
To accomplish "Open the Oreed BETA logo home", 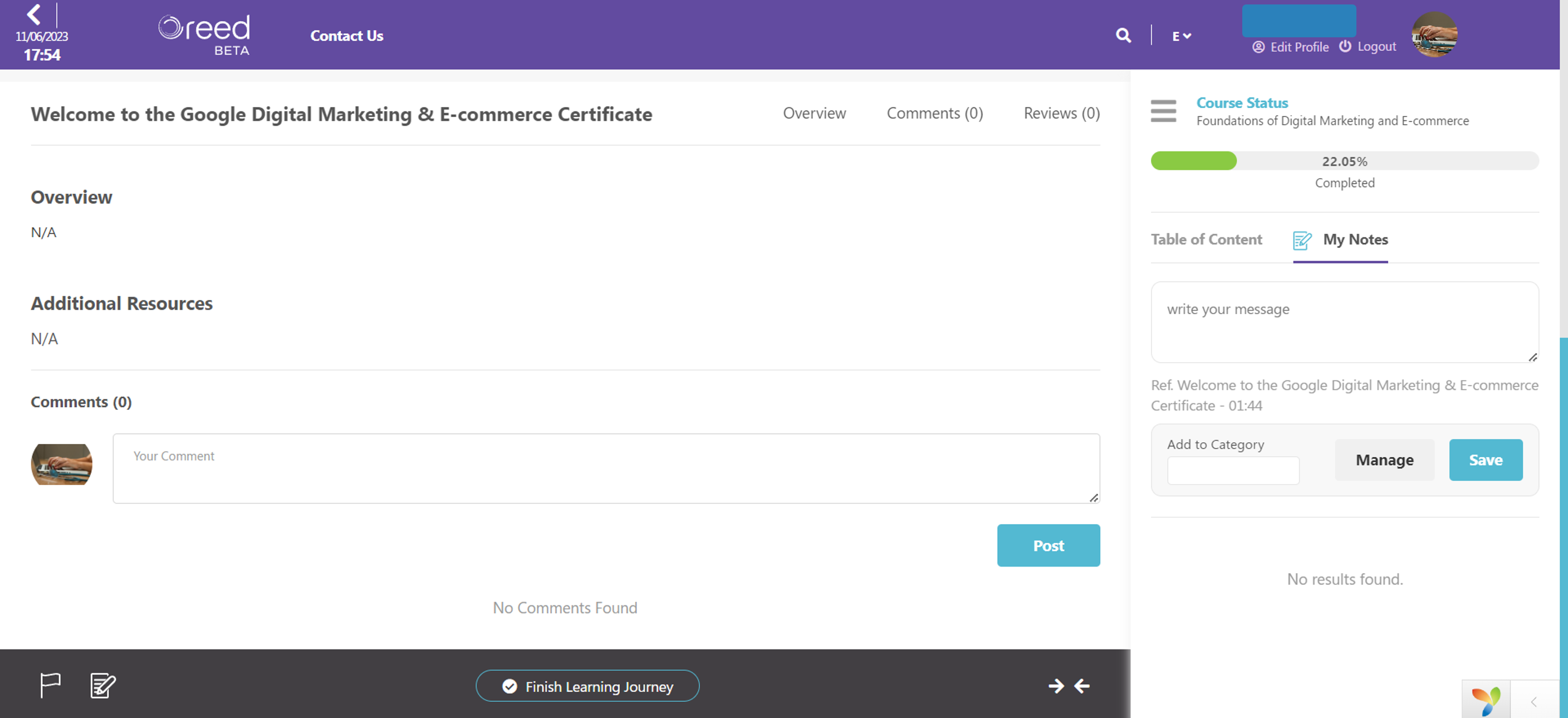I will click(x=204, y=35).
